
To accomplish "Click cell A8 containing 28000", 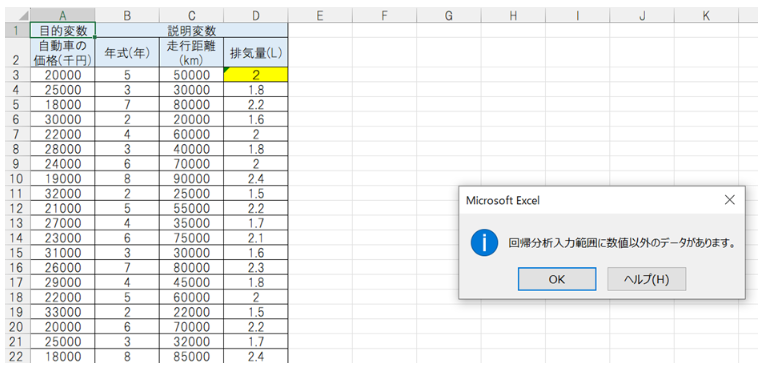I will click(63, 149).
